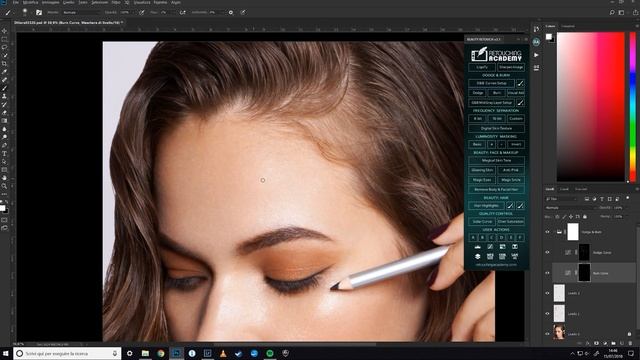Select the Eyedropper tool

pos(4,72)
